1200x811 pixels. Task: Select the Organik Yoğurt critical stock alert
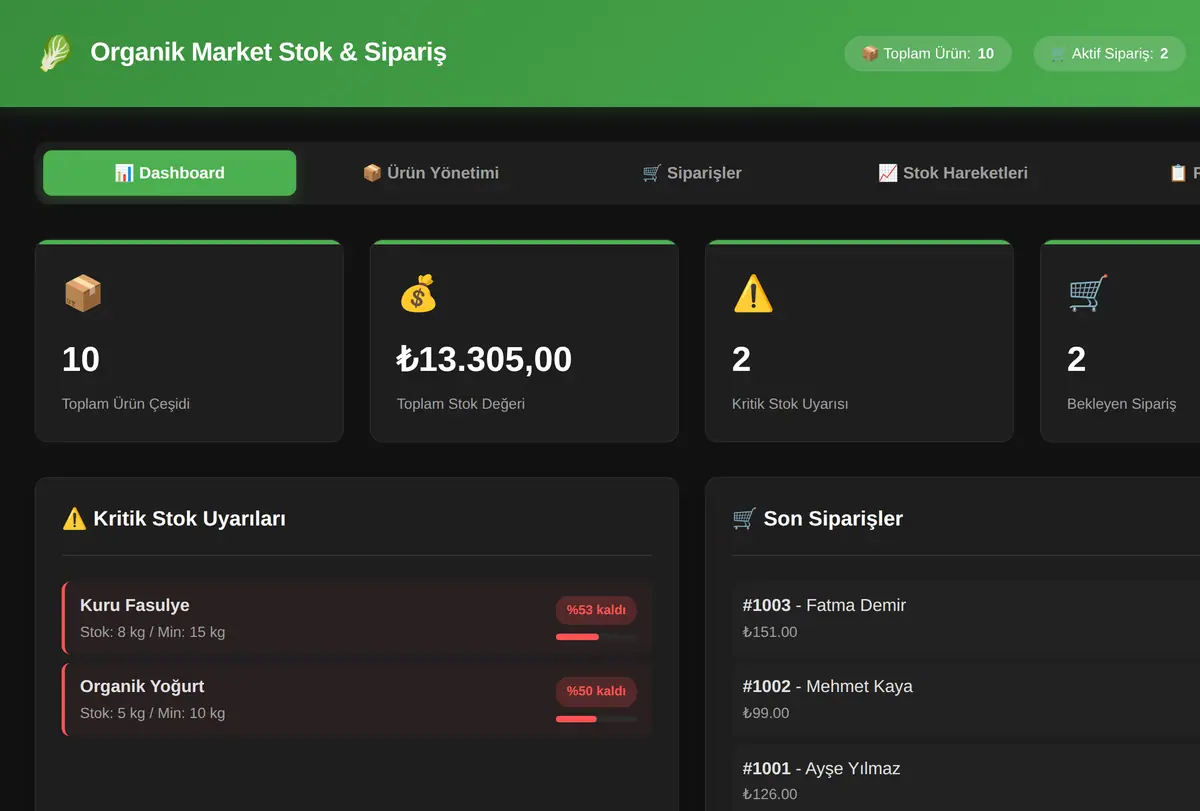(357, 699)
